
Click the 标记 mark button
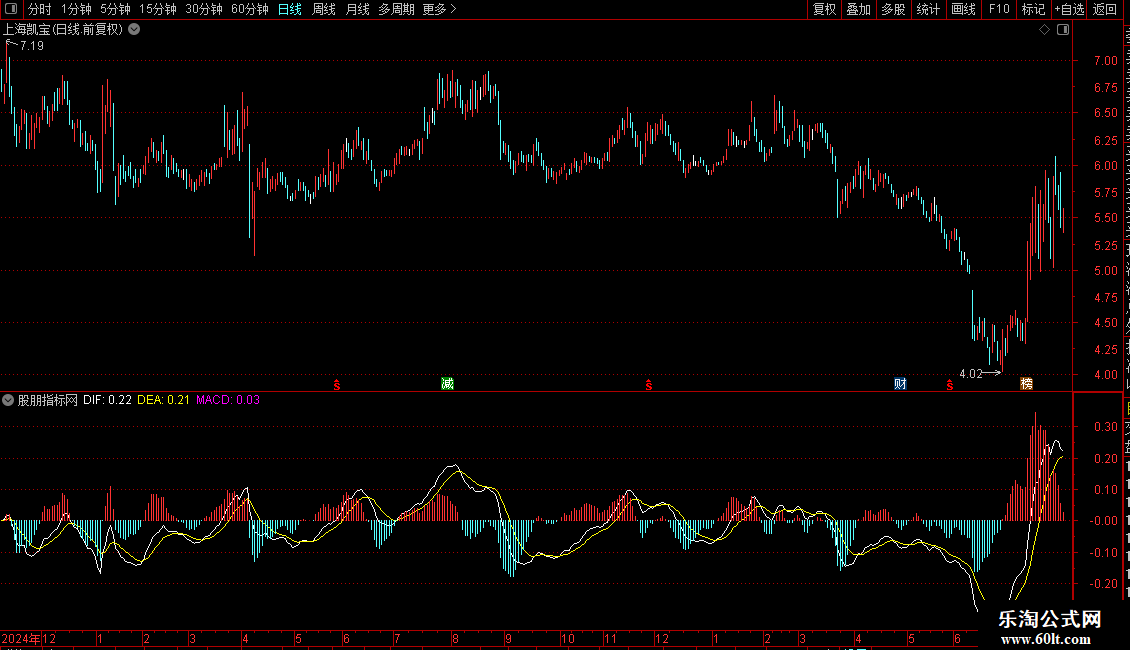click(1033, 9)
